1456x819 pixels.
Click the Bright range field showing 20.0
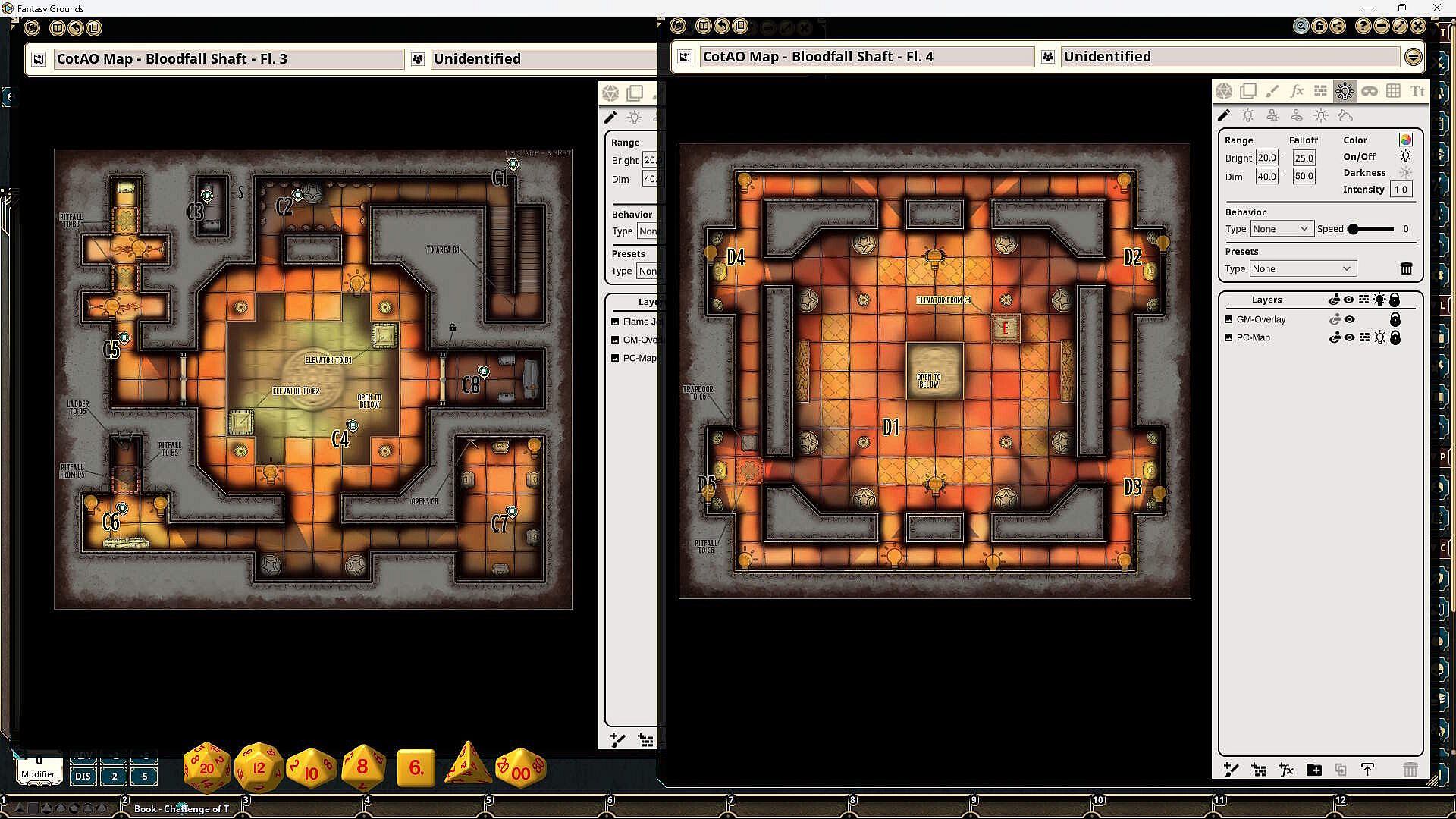[x=1267, y=158]
